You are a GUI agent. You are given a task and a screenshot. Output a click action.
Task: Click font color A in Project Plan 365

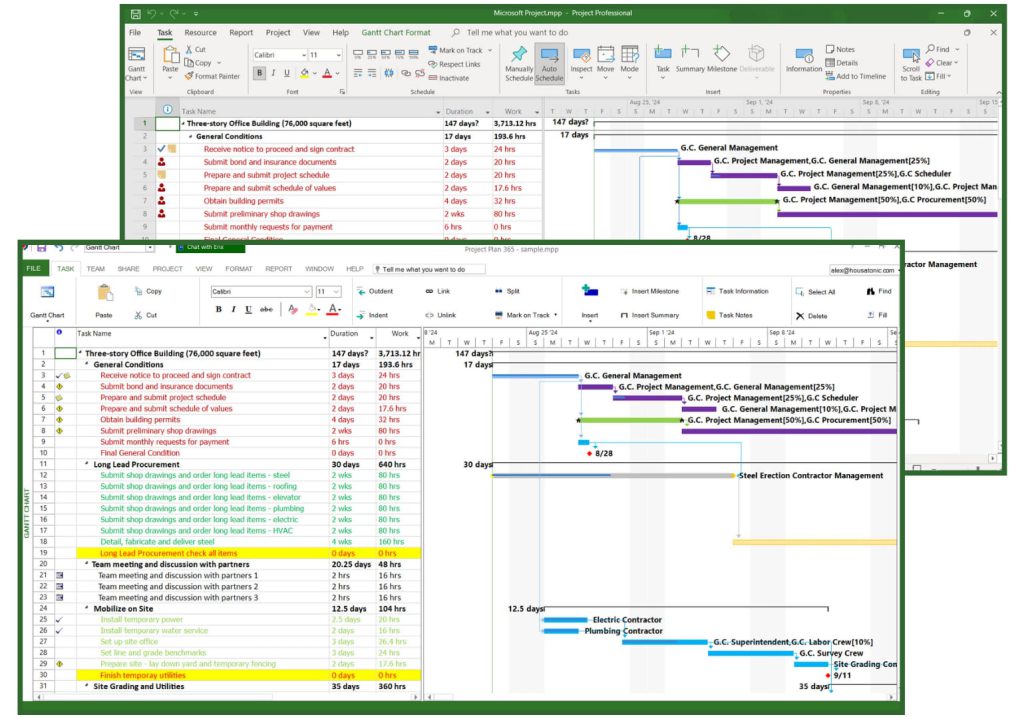(x=334, y=310)
